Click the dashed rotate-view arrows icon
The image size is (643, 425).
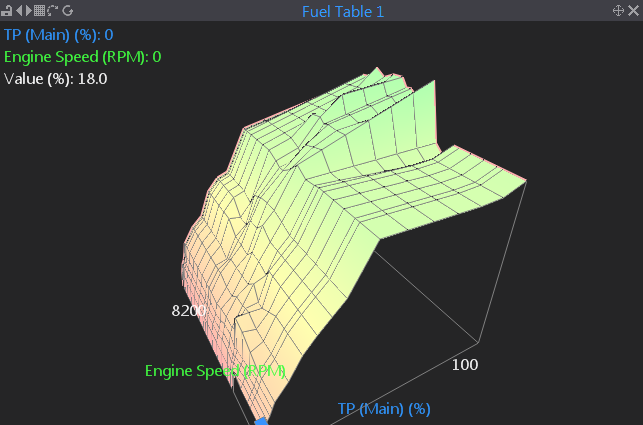click(52, 11)
